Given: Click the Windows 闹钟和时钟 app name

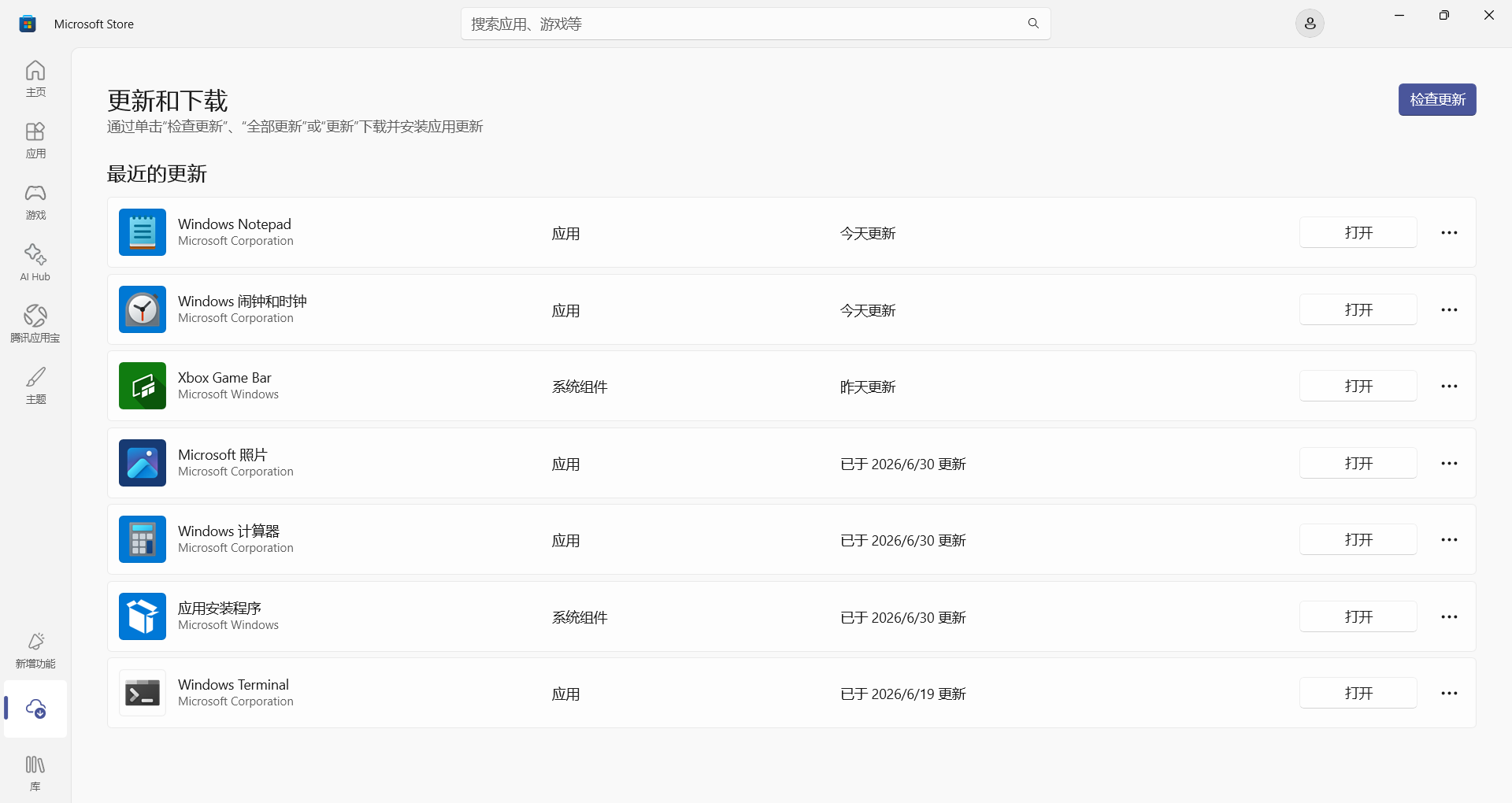Looking at the screenshot, I should tap(243, 302).
